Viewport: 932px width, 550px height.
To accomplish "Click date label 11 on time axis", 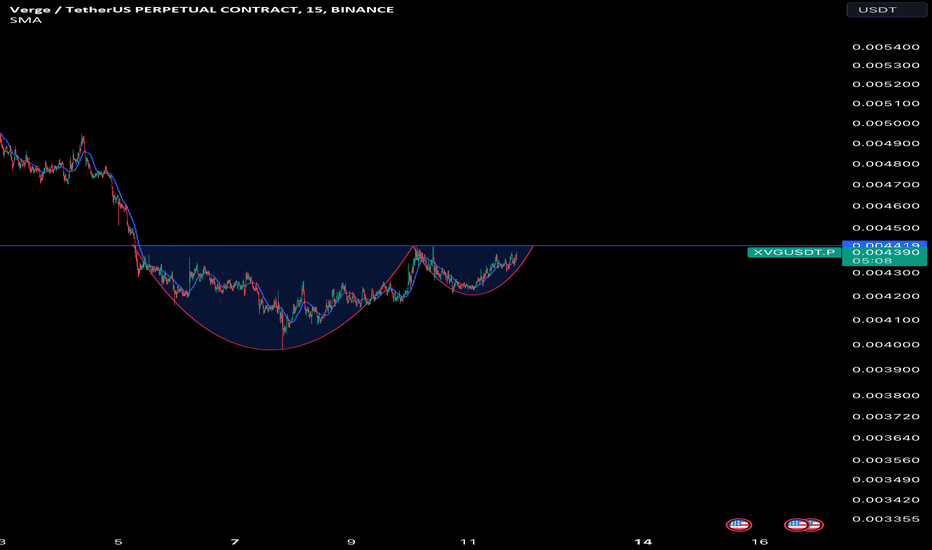I will pyautogui.click(x=468, y=542).
